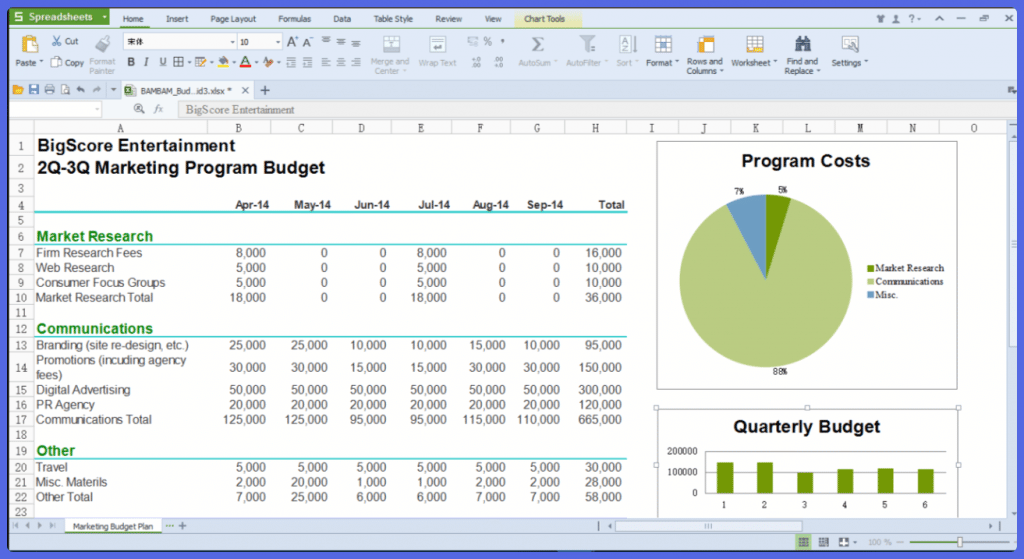Screen dimensions: 1024x559
Task: Expand quick access toolbar customize arrow
Action: [113, 89]
